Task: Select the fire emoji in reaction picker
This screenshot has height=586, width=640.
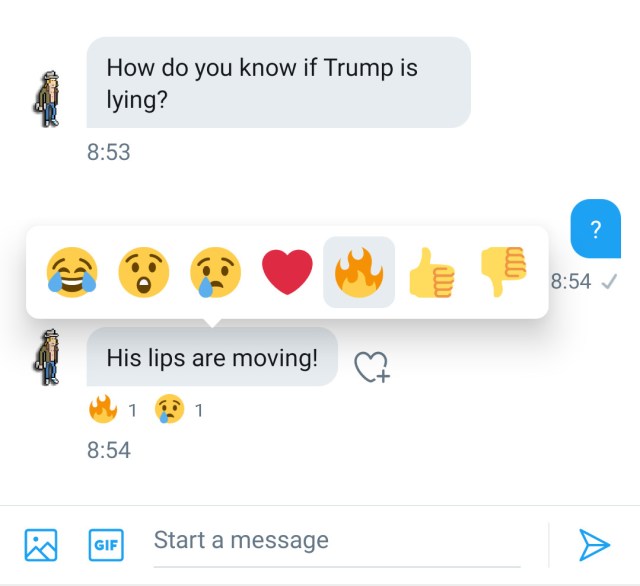Action: point(359,272)
